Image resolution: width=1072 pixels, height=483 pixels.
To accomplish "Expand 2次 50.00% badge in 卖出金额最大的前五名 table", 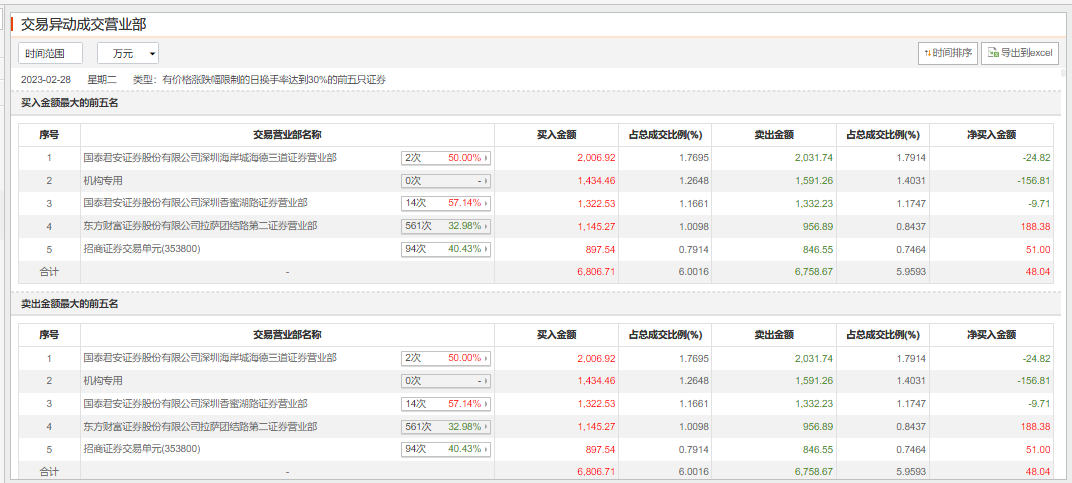I will [446, 358].
